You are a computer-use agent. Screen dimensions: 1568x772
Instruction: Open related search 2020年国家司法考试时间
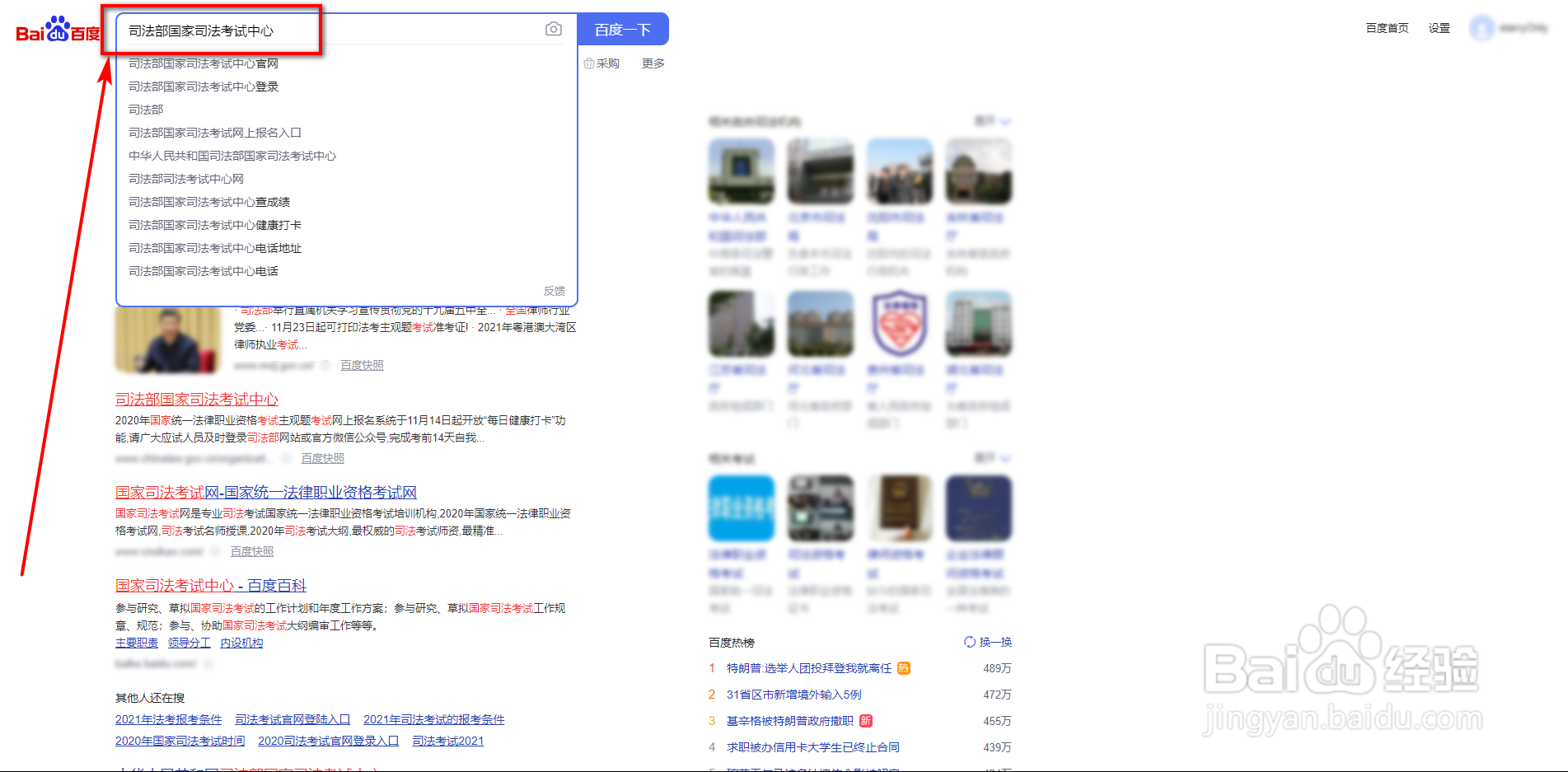point(180,741)
